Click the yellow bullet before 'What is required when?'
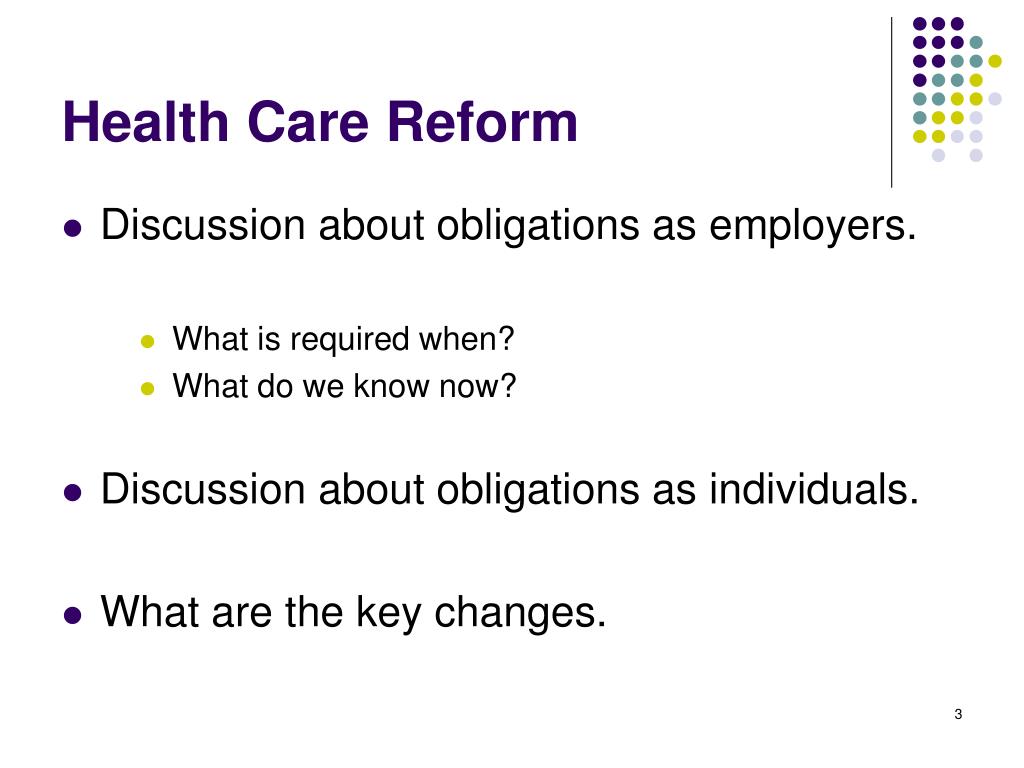This screenshot has height=768, width=1024. click(x=148, y=341)
